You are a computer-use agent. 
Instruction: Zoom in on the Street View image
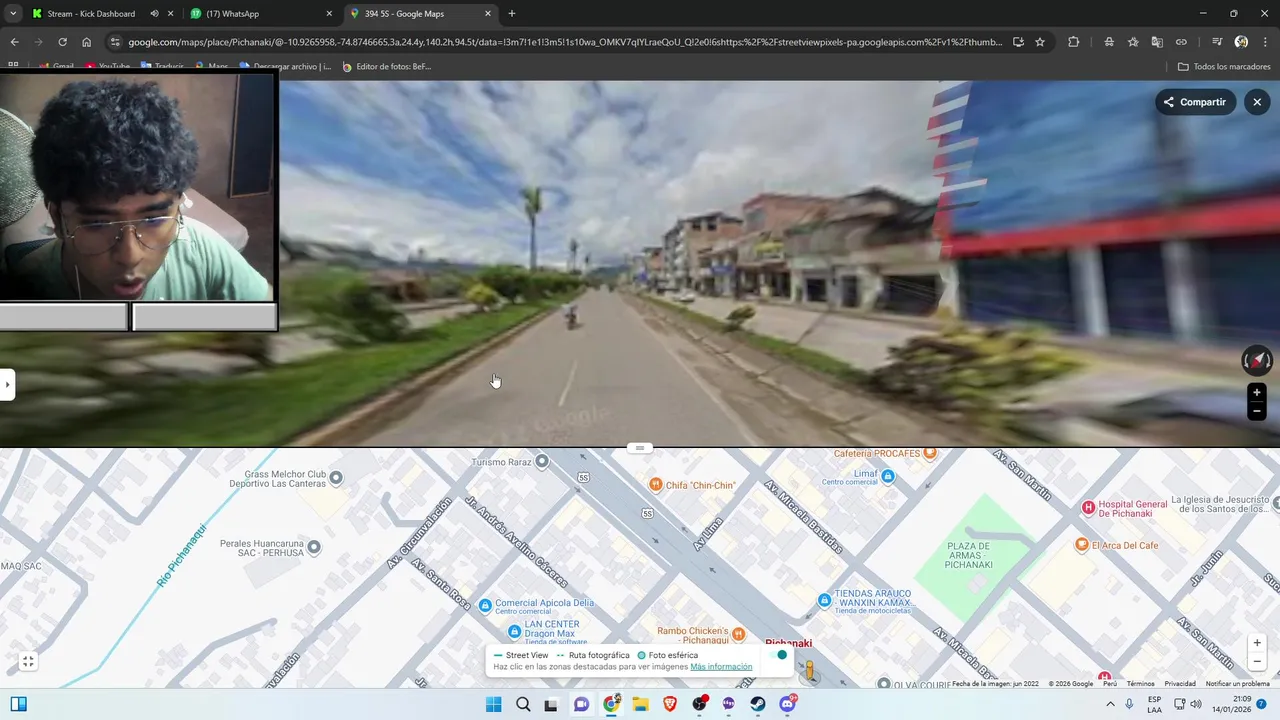point(1256,393)
